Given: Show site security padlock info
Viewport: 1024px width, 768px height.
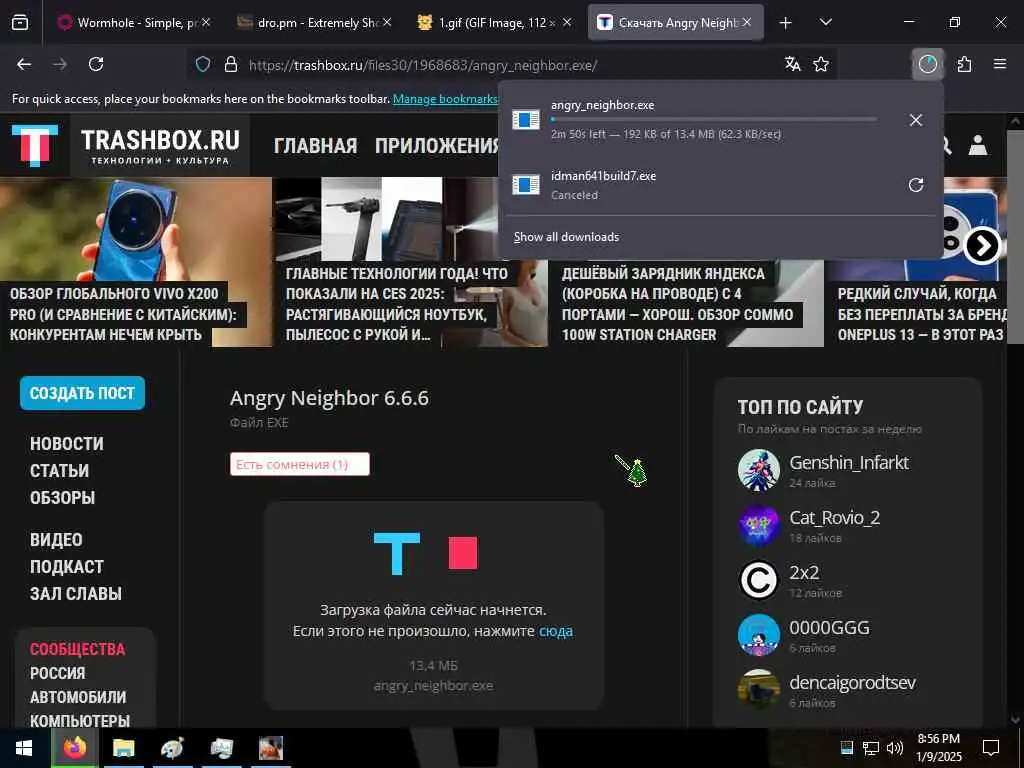Looking at the screenshot, I should pyautogui.click(x=231, y=64).
